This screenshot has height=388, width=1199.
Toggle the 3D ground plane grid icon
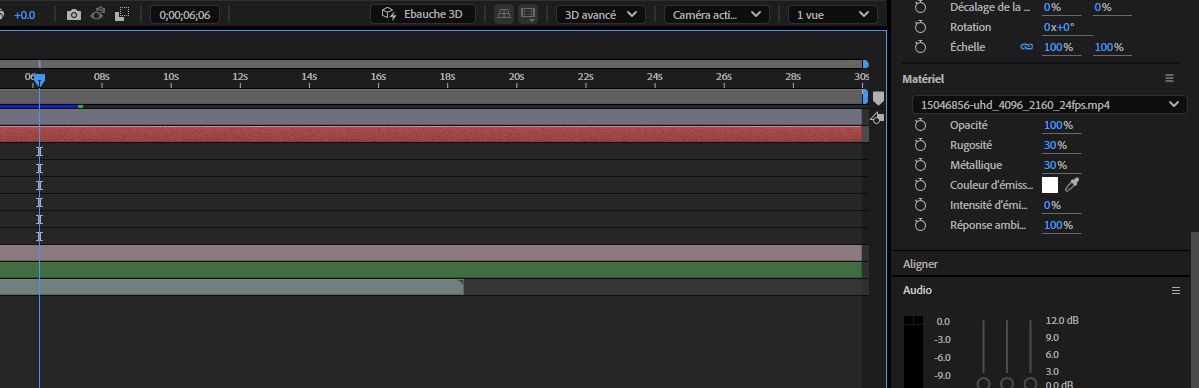[x=504, y=15]
